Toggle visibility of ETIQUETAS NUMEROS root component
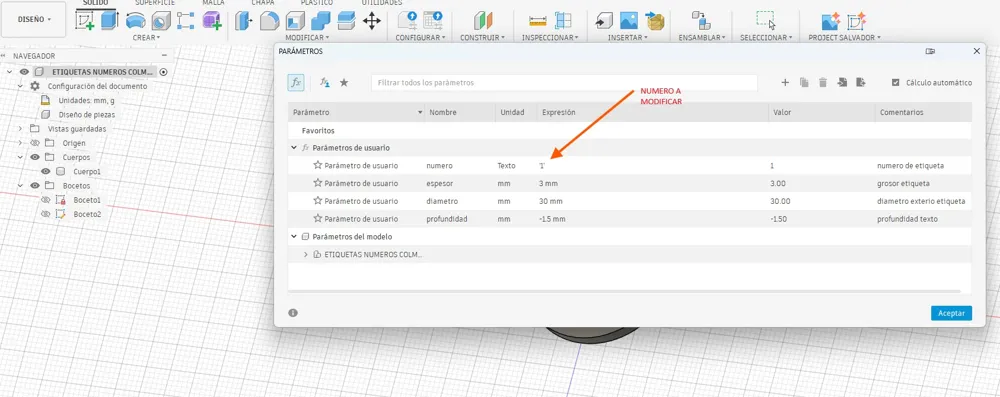This screenshot has width=1000, height=397. pyautogui.click(x=24, y=72)
